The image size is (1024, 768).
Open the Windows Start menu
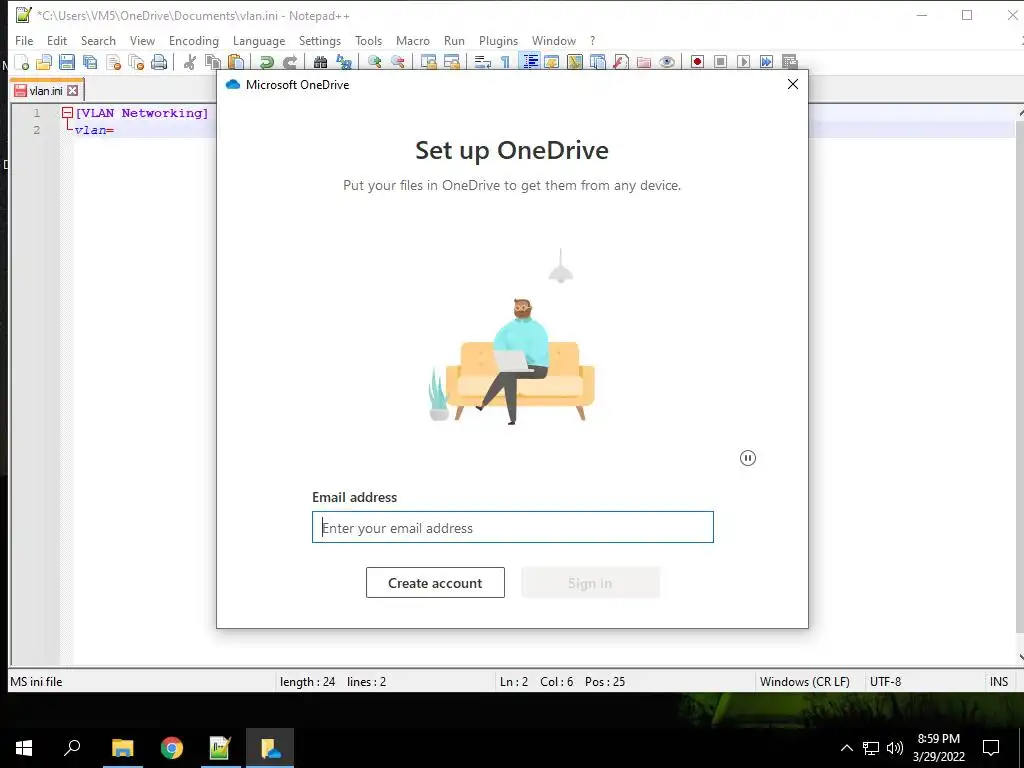pos(24,748)
